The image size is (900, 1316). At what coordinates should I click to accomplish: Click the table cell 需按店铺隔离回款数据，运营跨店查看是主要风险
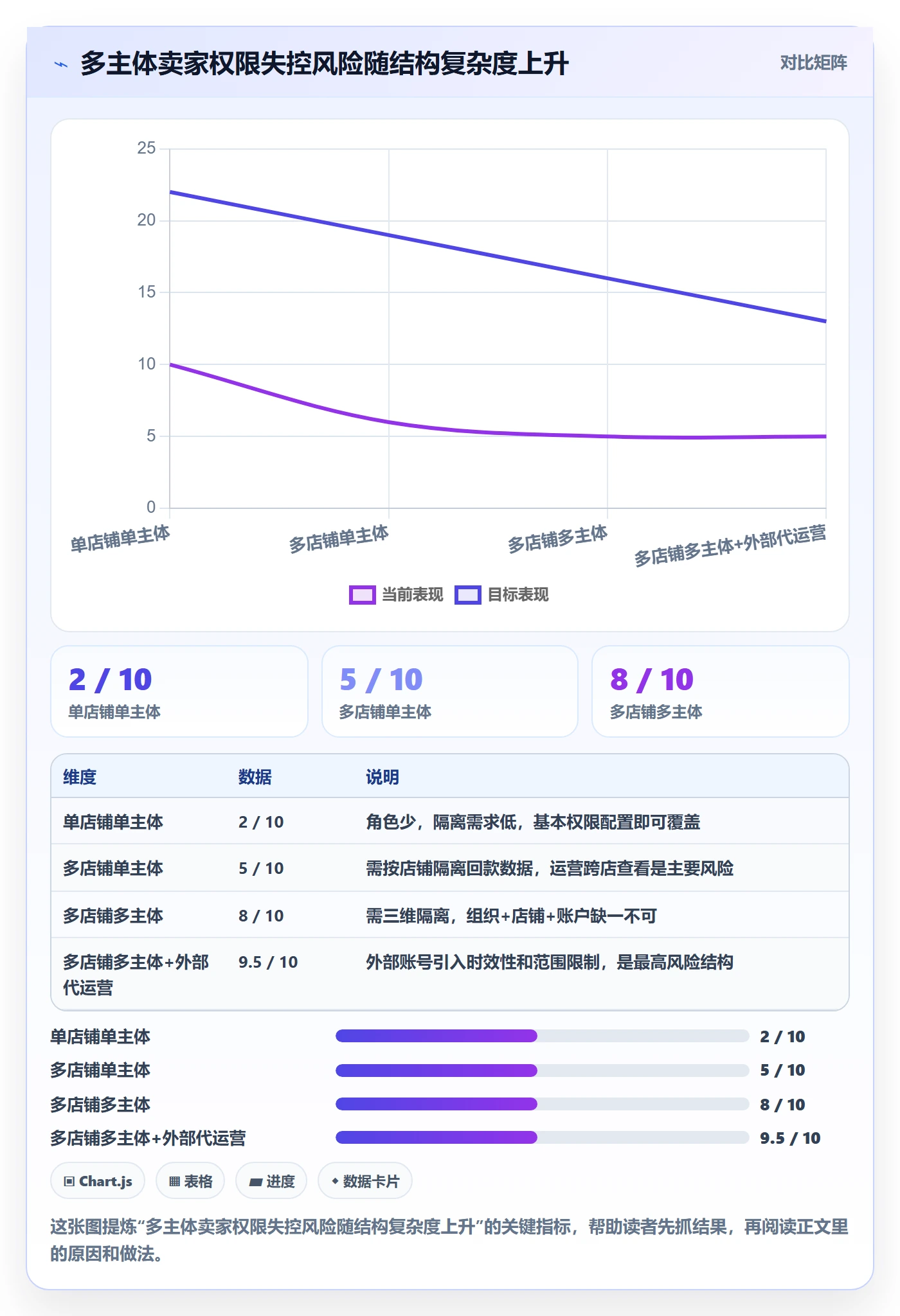pyautogui.click(x=550, y=868)
